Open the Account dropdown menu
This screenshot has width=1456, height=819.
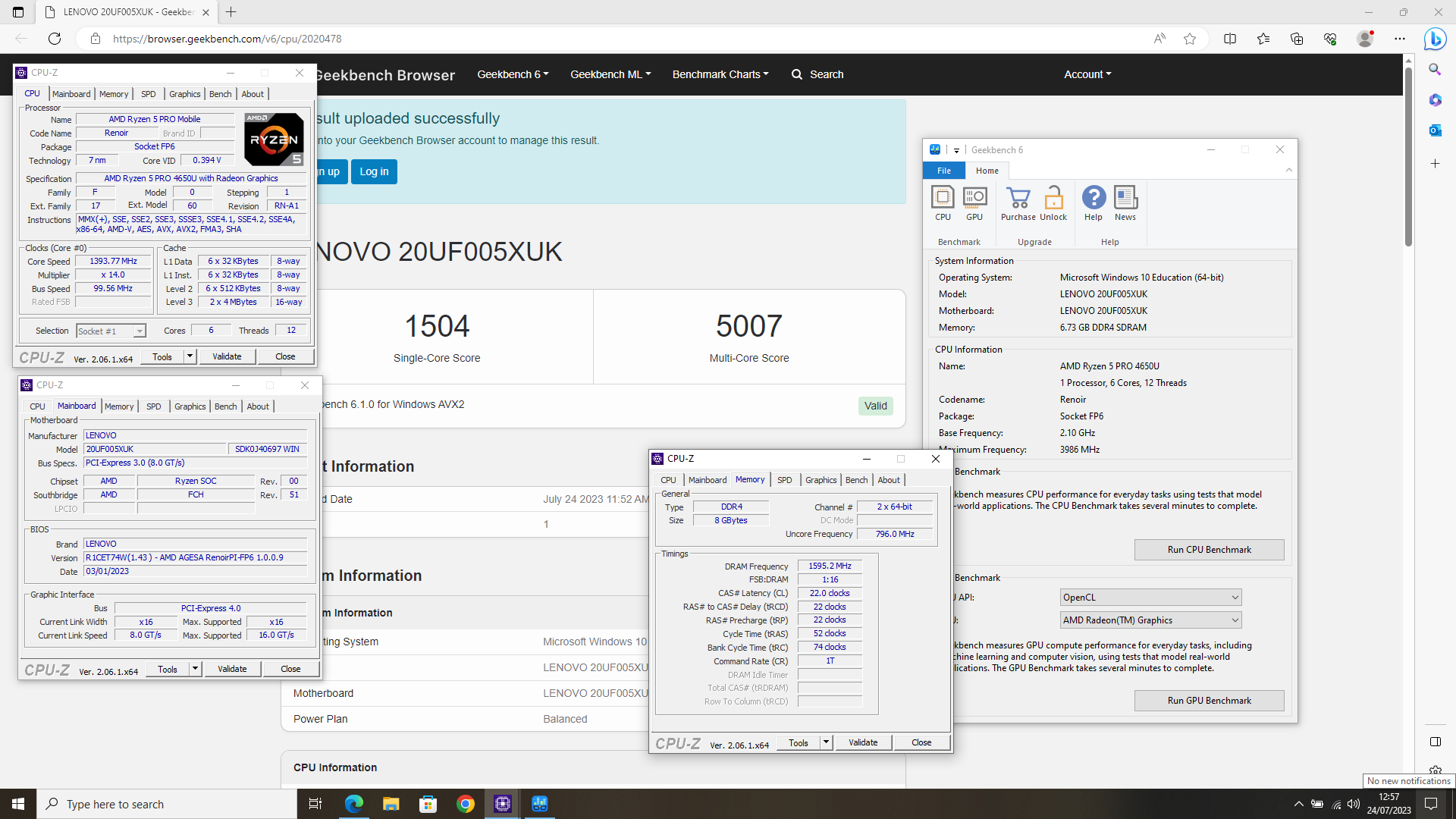click(x=1087, y=74)
